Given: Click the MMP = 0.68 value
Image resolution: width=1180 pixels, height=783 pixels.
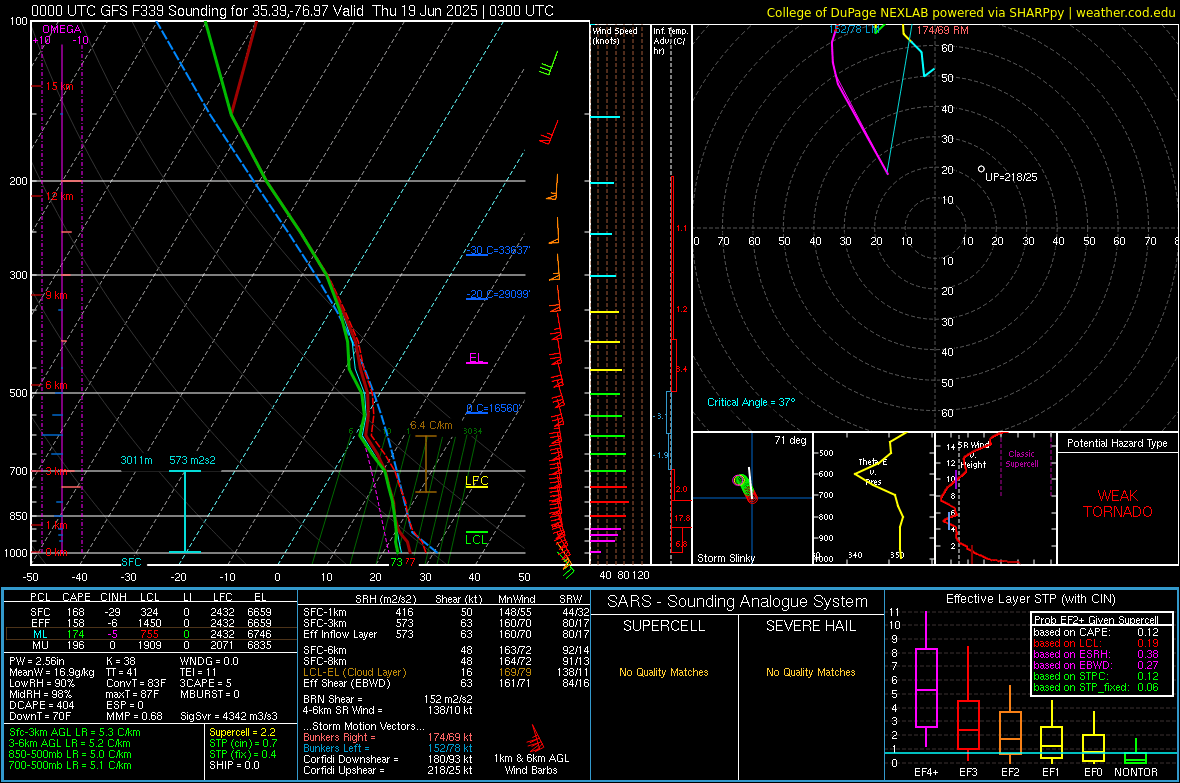Looking at the screenshot, I should [134, 717].
